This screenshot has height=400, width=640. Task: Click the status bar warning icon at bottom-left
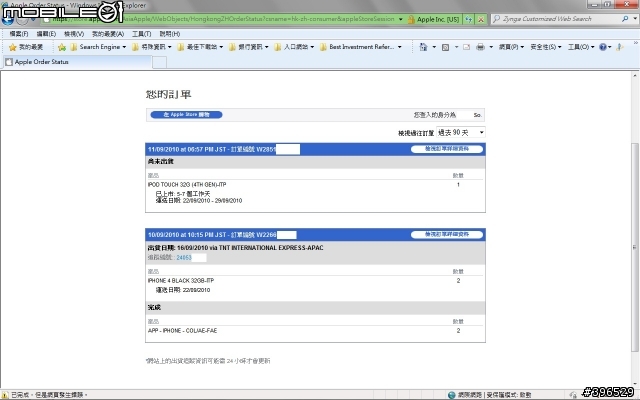[x=5, y=395]
